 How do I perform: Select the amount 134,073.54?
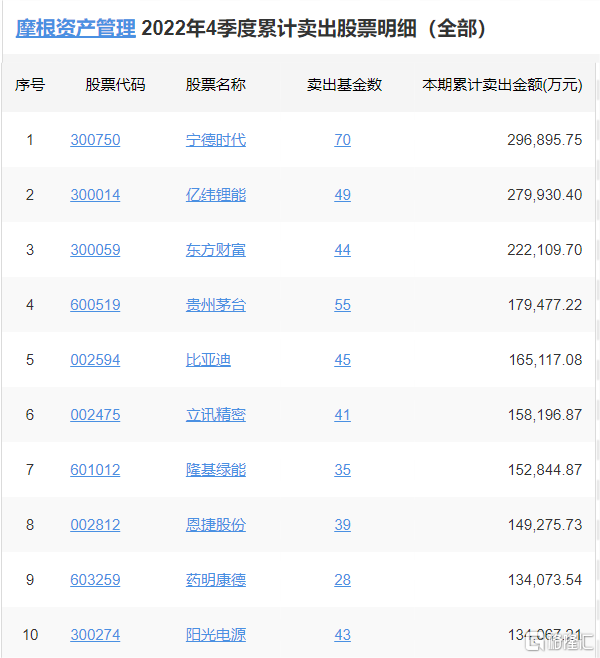tap(545, 580)
